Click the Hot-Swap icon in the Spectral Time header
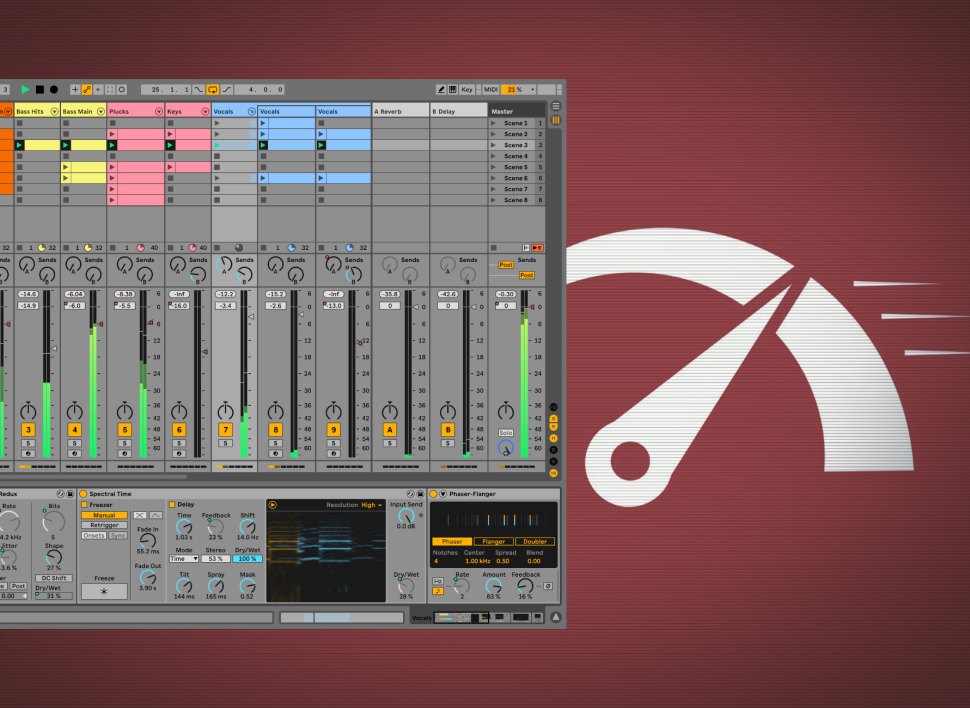 (410, 493)
